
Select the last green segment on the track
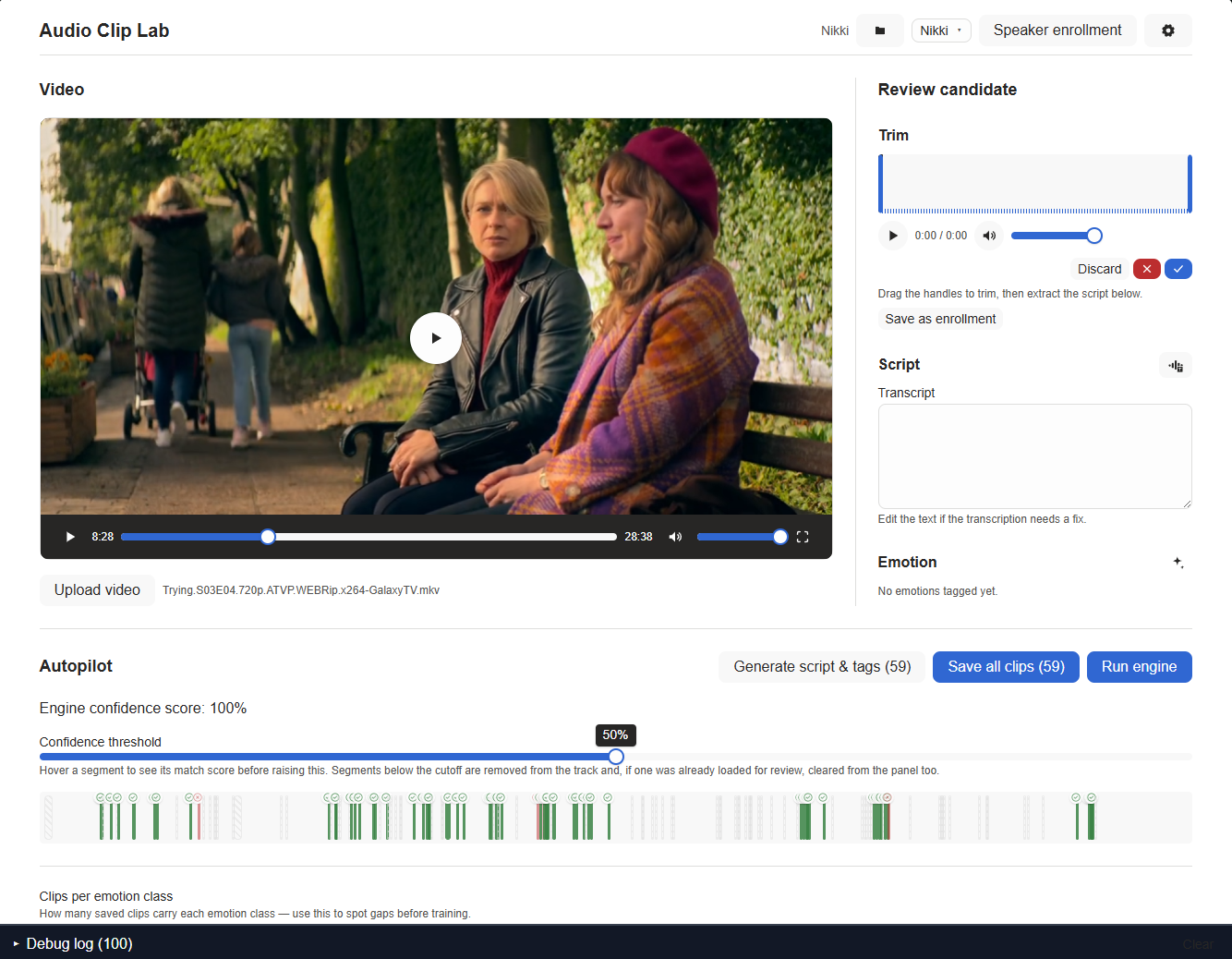click(x=1092, y=821)
